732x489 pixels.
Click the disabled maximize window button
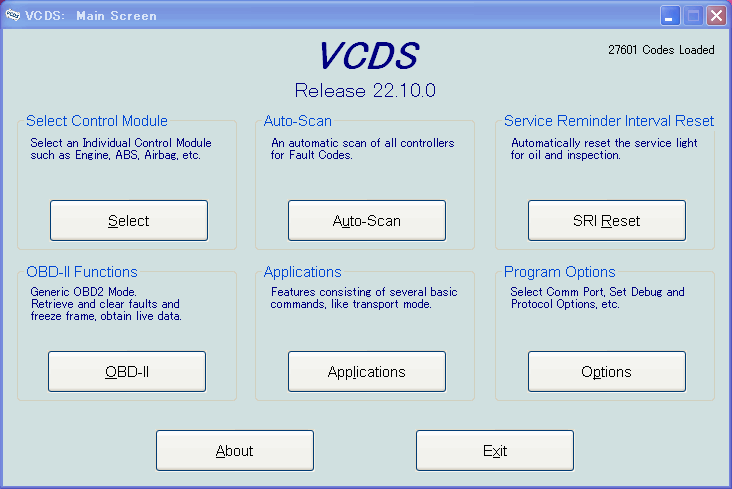point(693,15)
